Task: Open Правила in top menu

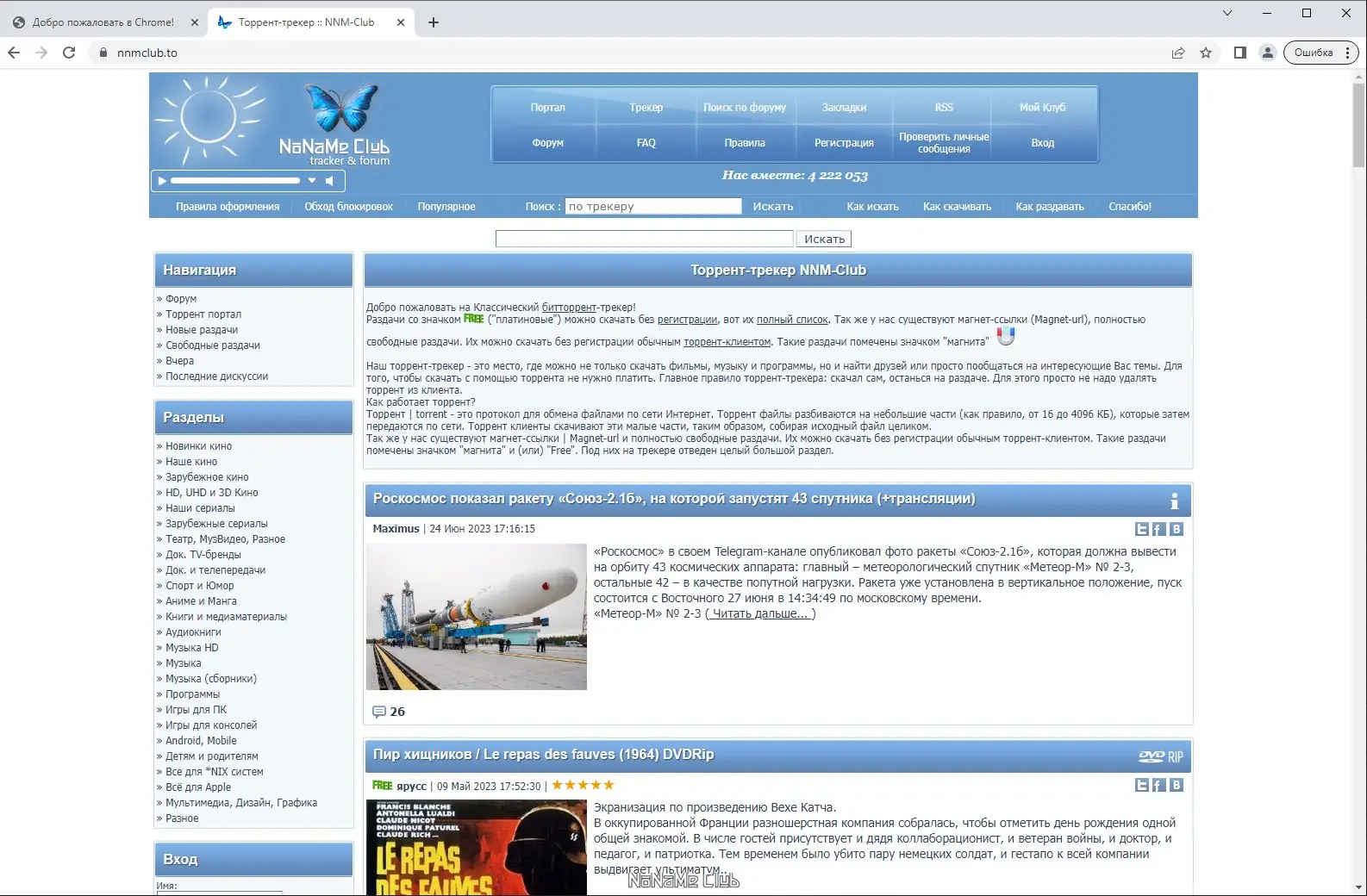Action: click(x=745, y=143)
